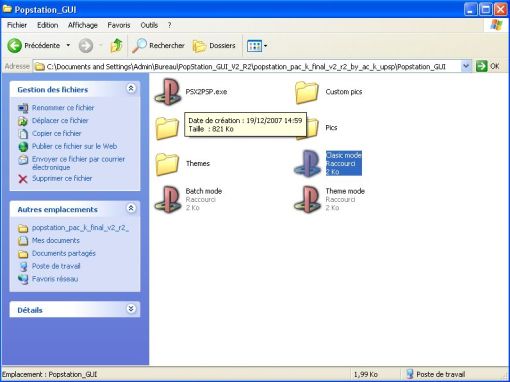Click Copier ce fichier
Viewport: 510px width, 382px height.
(56, 133)
